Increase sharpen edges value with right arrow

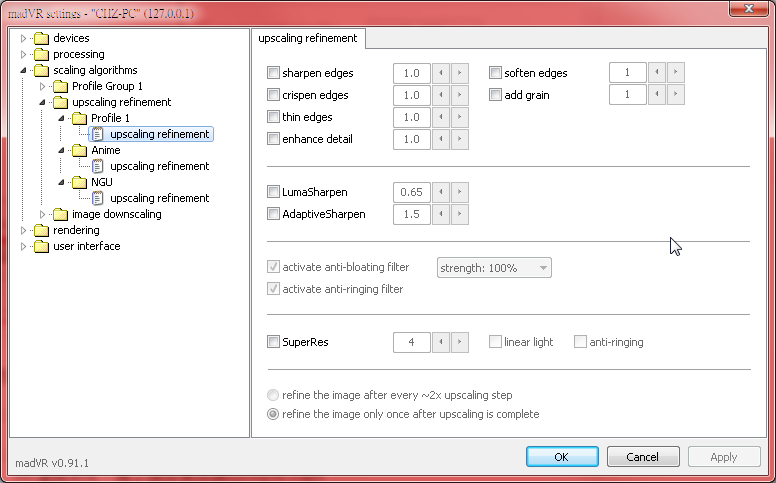(x=460, y=73)
